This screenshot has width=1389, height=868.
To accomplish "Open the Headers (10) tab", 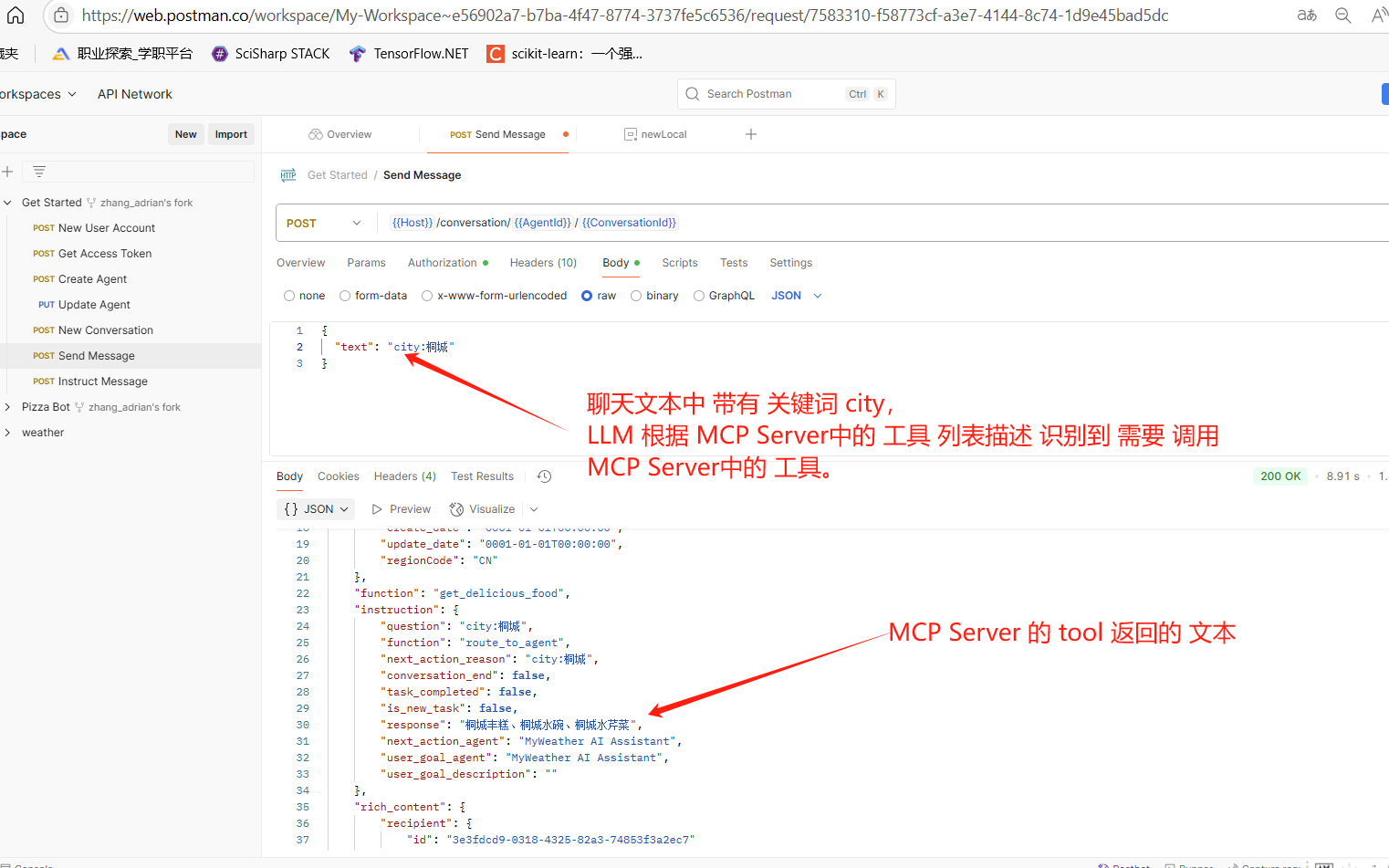I will 543,263.
